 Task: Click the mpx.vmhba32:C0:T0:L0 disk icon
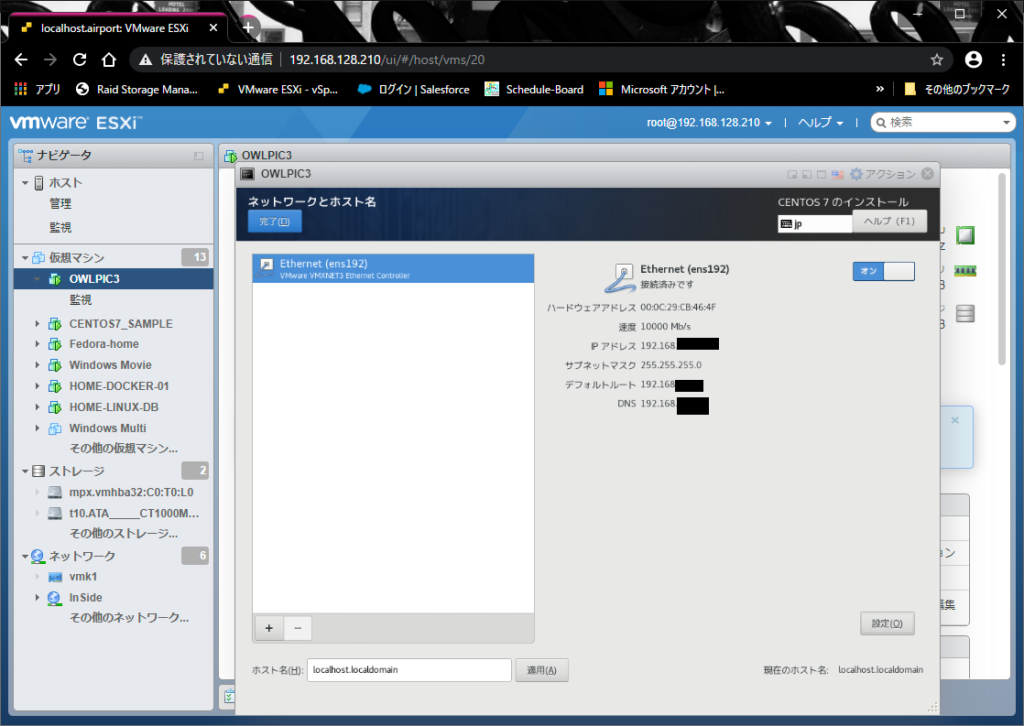(56, 492)
